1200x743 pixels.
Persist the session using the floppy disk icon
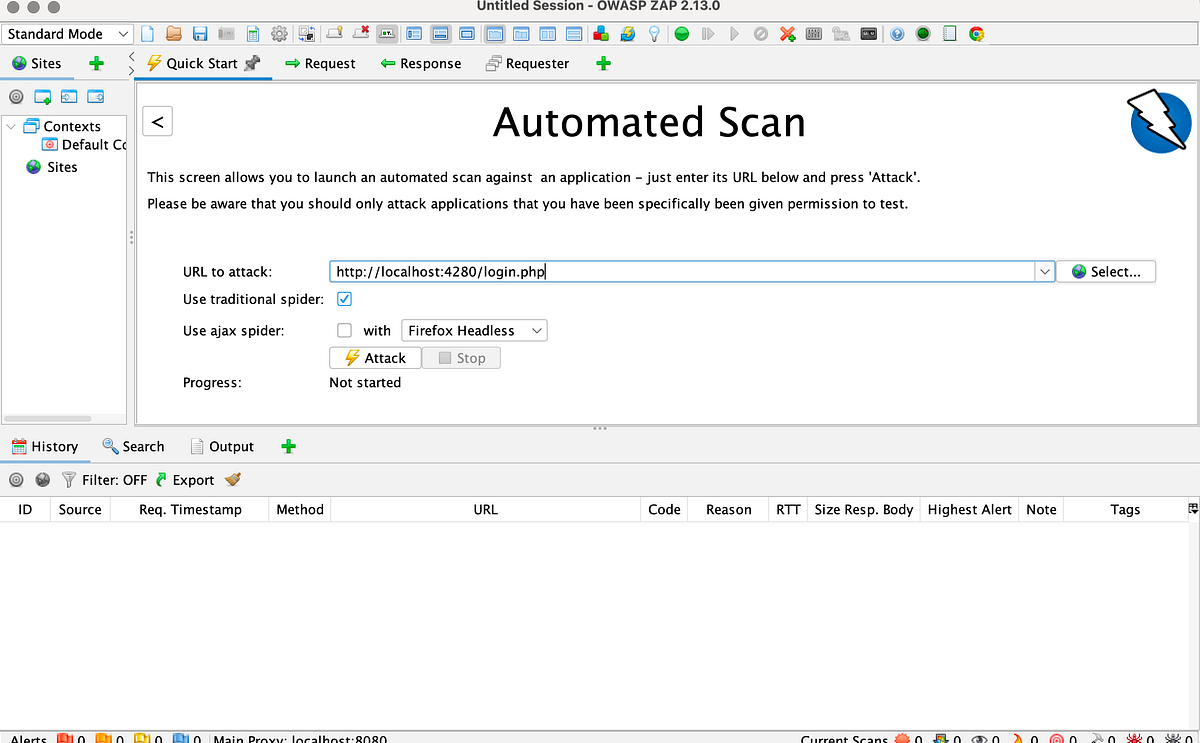pyautogui.click(x=199, y=33)
